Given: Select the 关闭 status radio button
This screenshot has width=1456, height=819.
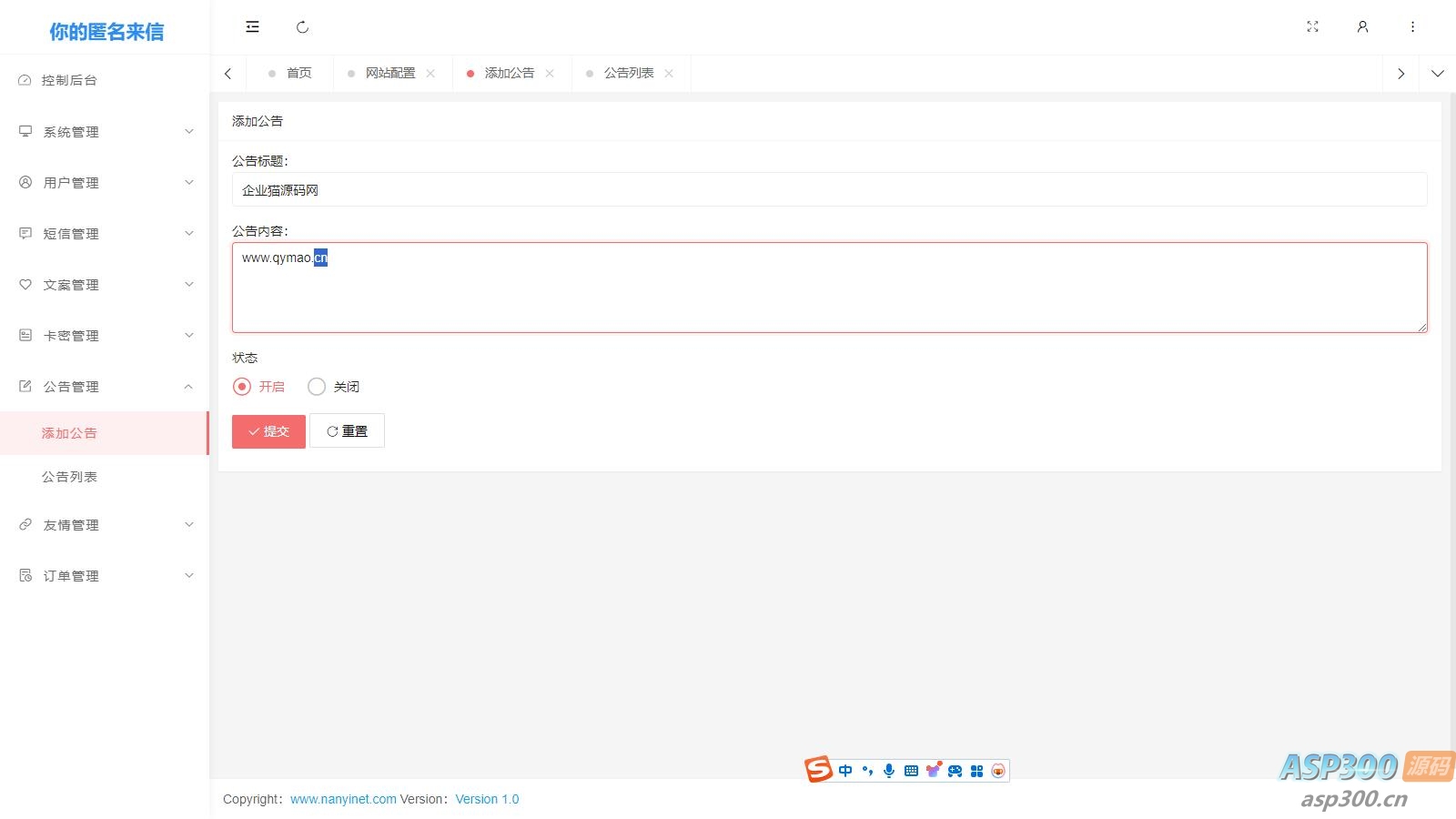Looking at the screenshot, I should [317, 387].
